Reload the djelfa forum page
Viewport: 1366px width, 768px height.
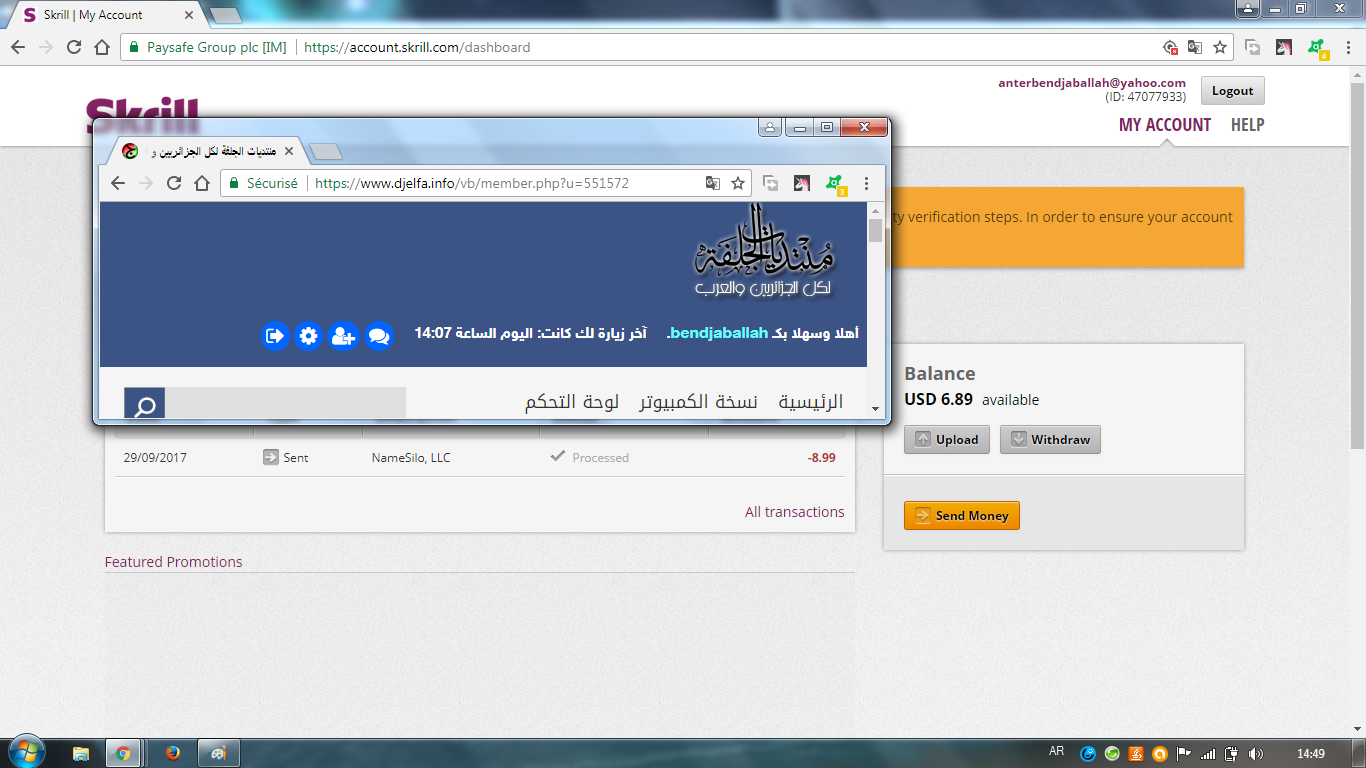(174, 183)
